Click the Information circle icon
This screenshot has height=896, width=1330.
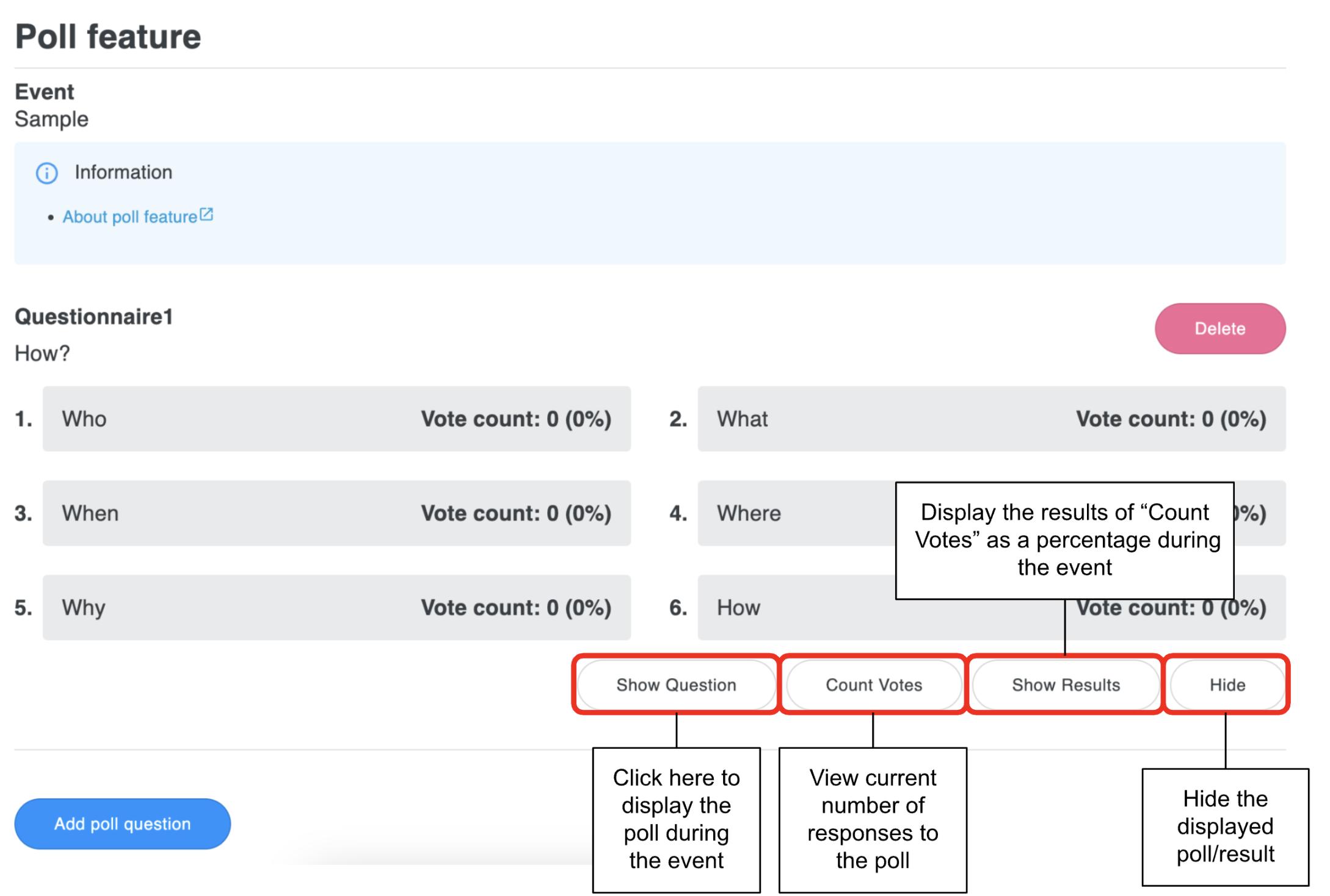46,173
